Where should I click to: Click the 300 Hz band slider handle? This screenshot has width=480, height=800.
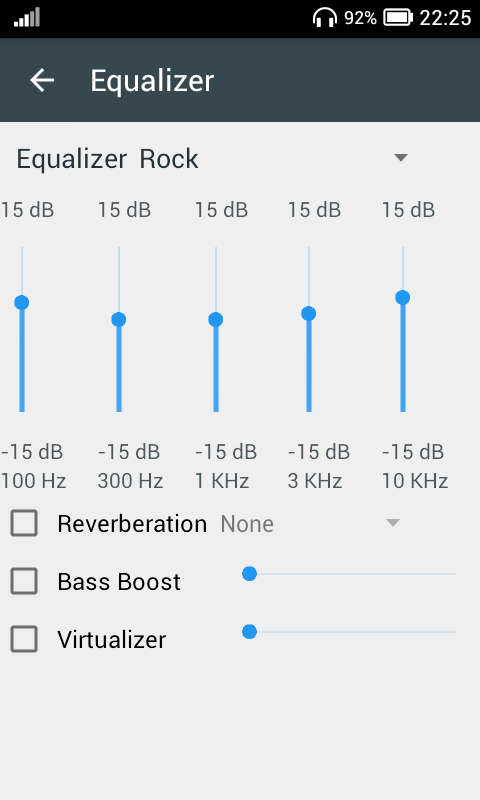[119, 319]
